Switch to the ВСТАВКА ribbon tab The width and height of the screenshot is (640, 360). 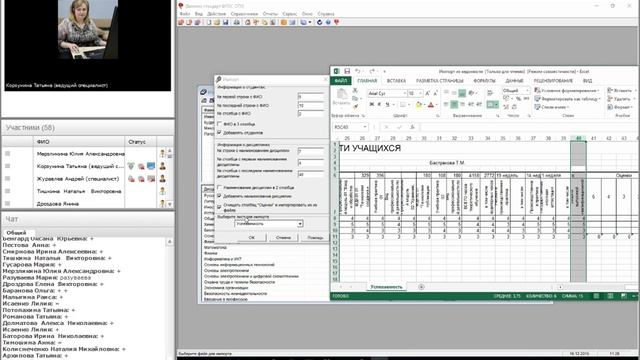(396, 81)
